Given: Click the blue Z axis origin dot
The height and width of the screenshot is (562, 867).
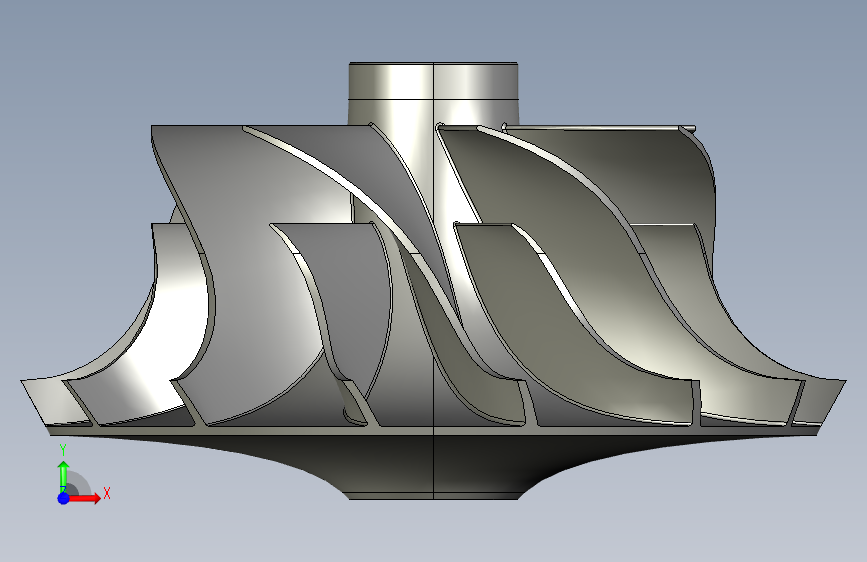Looking at the screenshot, I should tap(64, 498).
